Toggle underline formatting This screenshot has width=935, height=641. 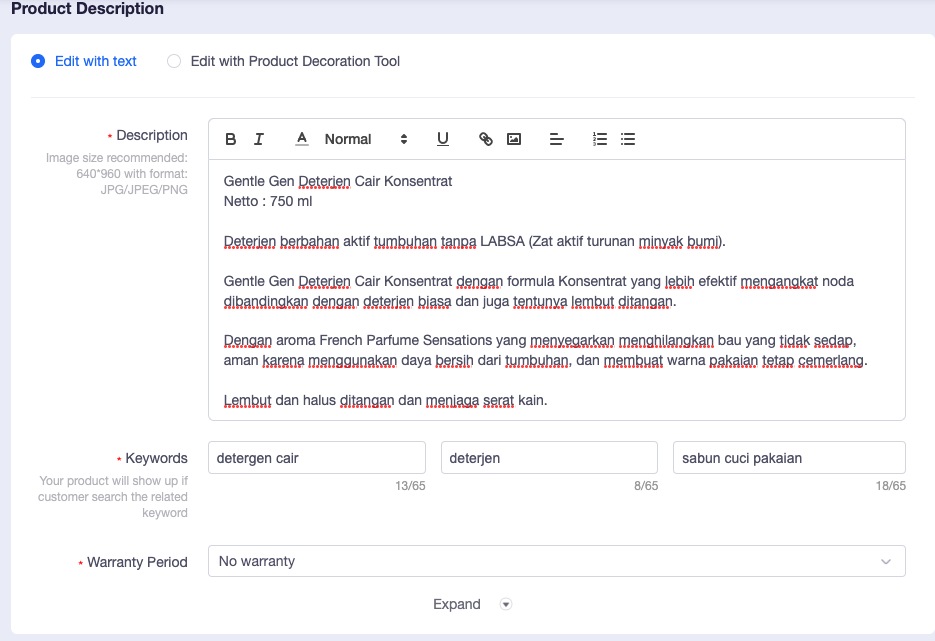(442, 140)
